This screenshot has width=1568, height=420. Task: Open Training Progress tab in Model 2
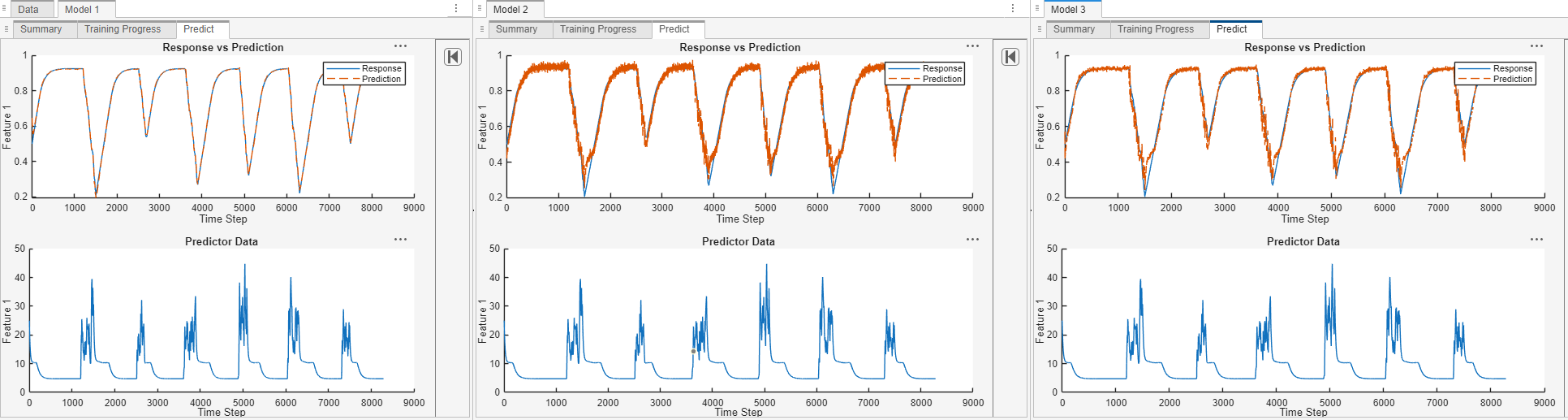pyautogui.click(x=597, y=29)
